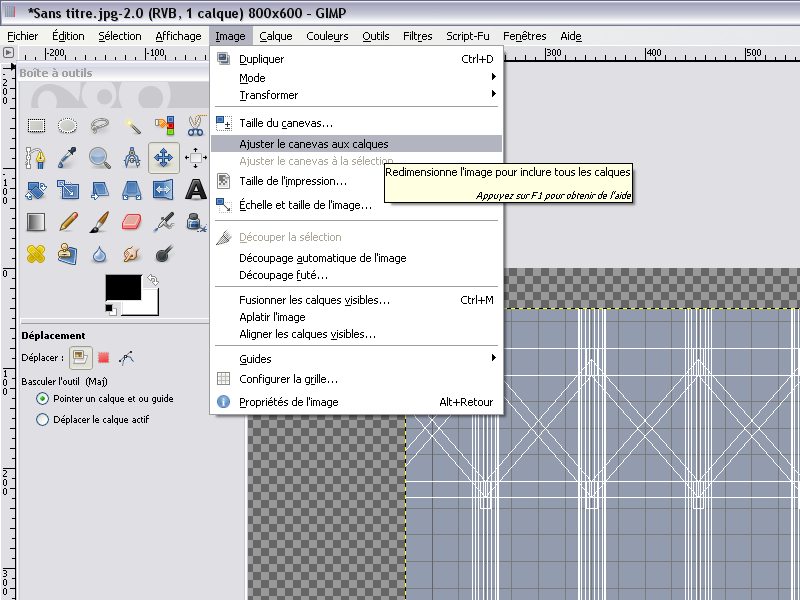The image size is (800, 600).
Task: Set Déplacer mode to path
Action: [127, 358]
